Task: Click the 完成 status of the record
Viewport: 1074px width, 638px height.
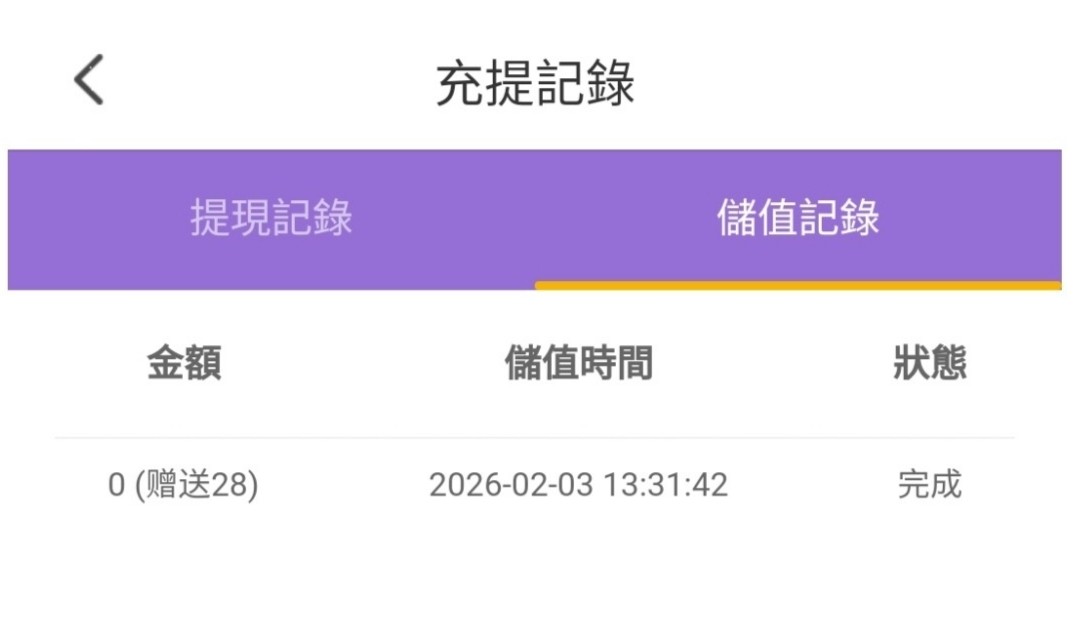Action: click(x=929, y=485)
